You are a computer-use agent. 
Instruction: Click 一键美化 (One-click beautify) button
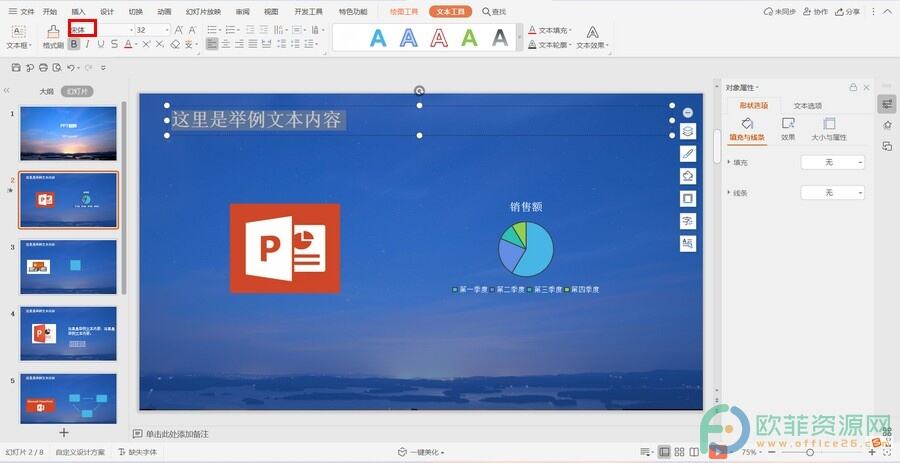pyautogui.click(x=421, y=453)
